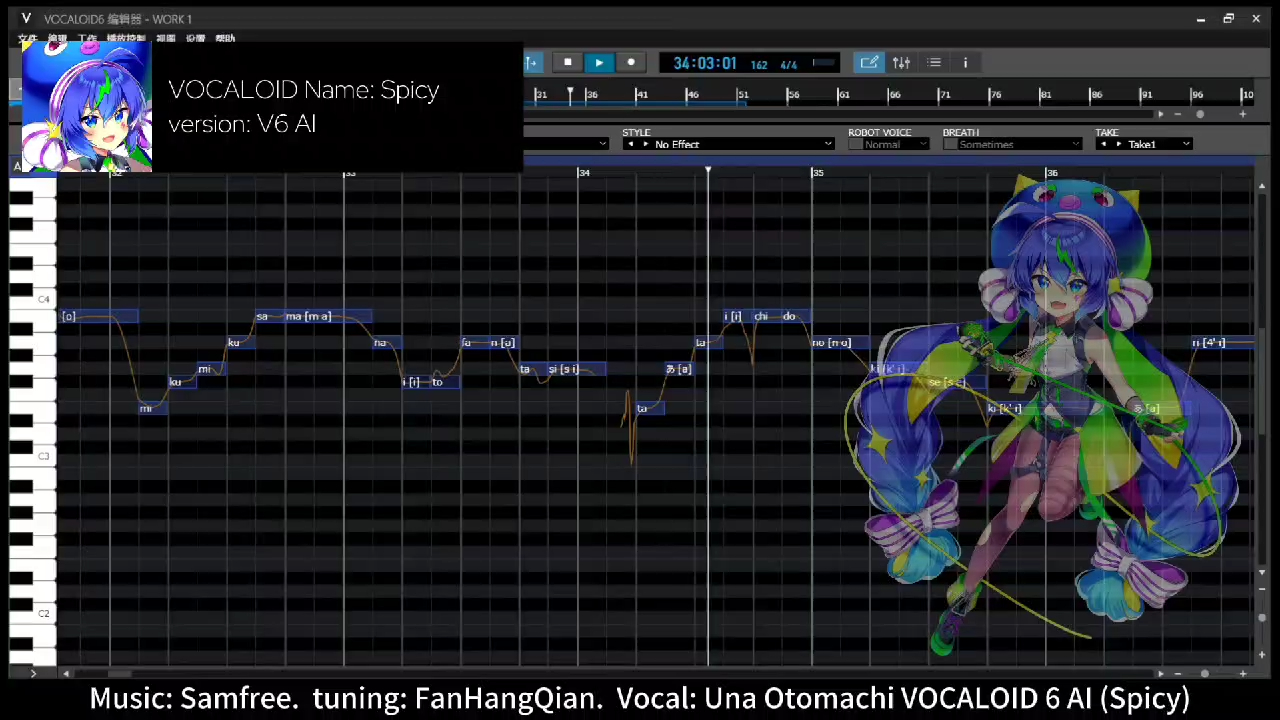Screen dimensions: 1280x720
Task: Click bottom scrollbar right arrow
Action: click(x=1160, y=673)
